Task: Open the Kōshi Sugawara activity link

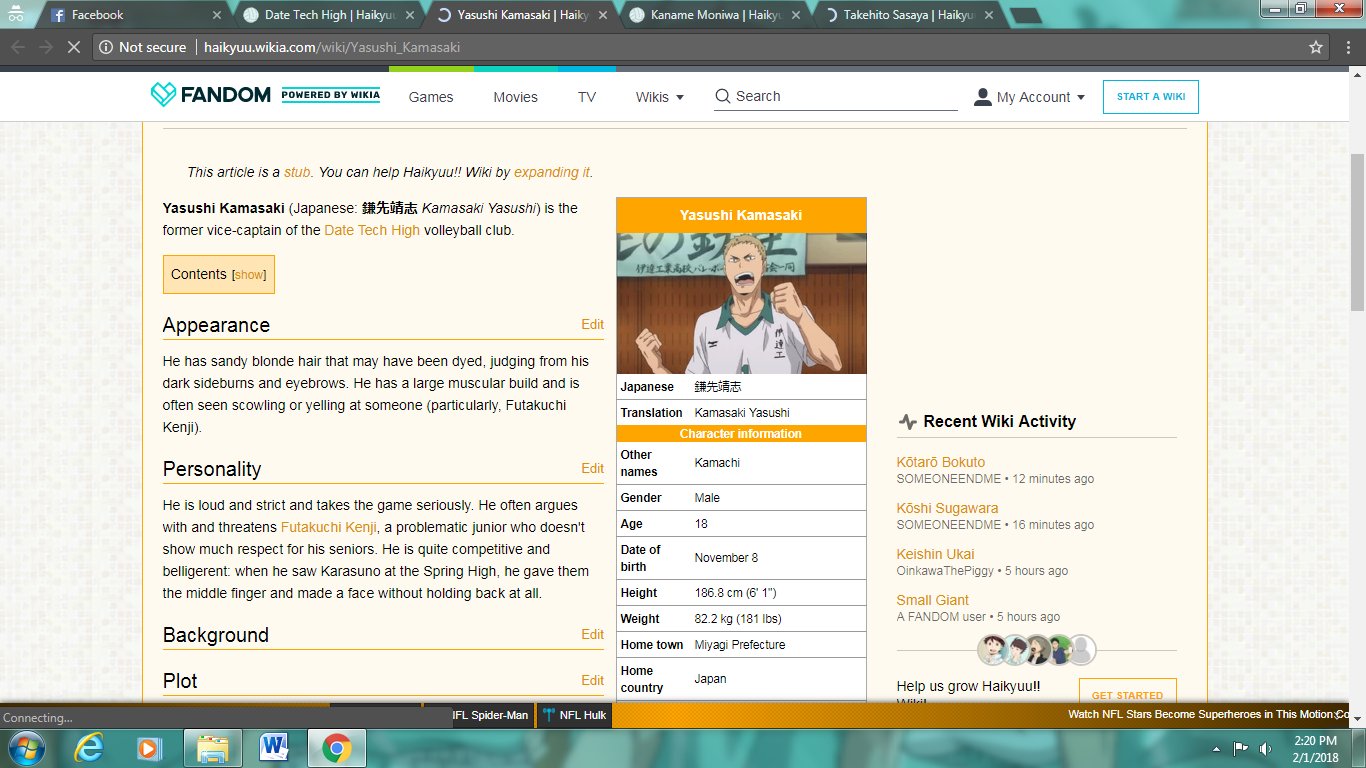Action: click(947, 508)
